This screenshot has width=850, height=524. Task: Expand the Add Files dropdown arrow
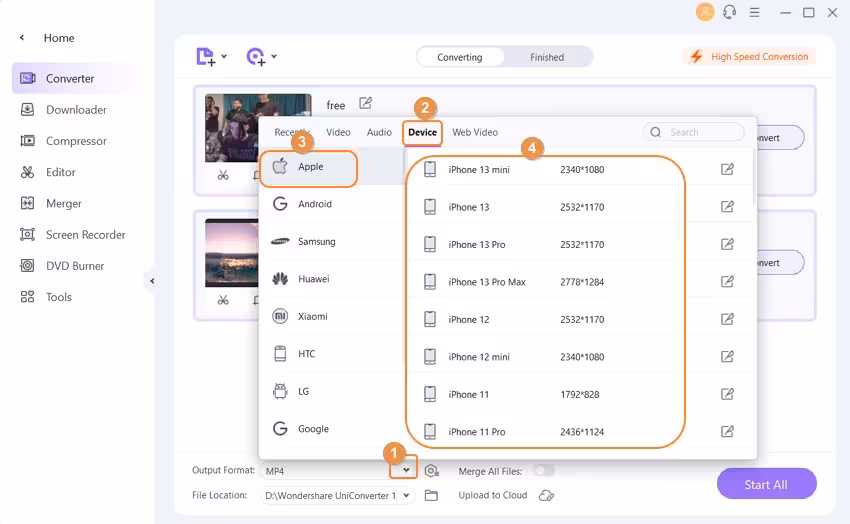click(x=224, y=56)
